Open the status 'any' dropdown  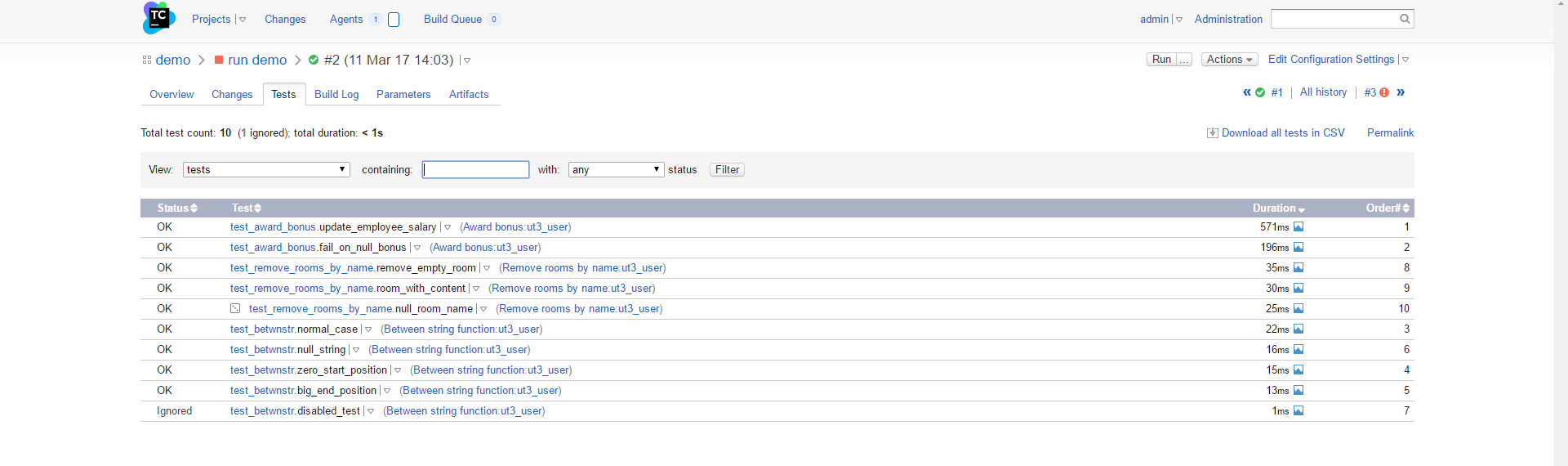click(x=616, y=170)
